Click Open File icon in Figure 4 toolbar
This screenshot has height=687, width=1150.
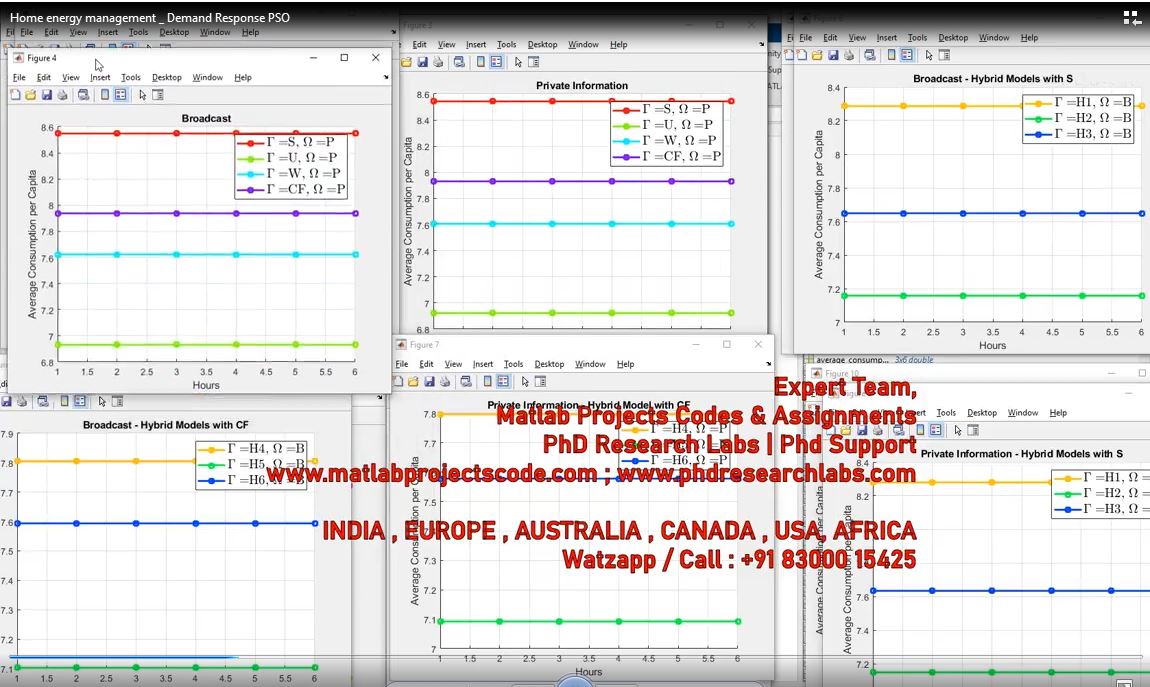point(30,95)
